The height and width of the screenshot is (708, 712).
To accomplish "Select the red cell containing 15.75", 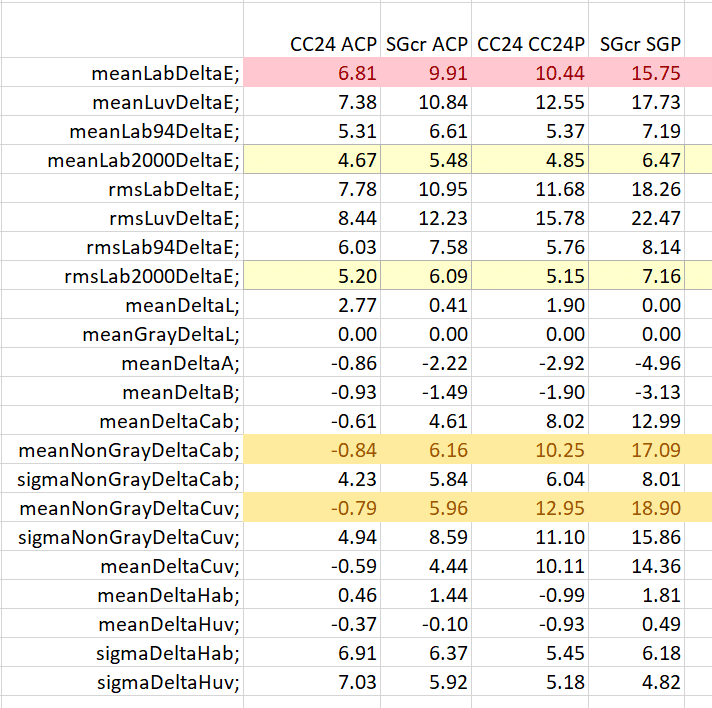I will click(x=636, y=72).
